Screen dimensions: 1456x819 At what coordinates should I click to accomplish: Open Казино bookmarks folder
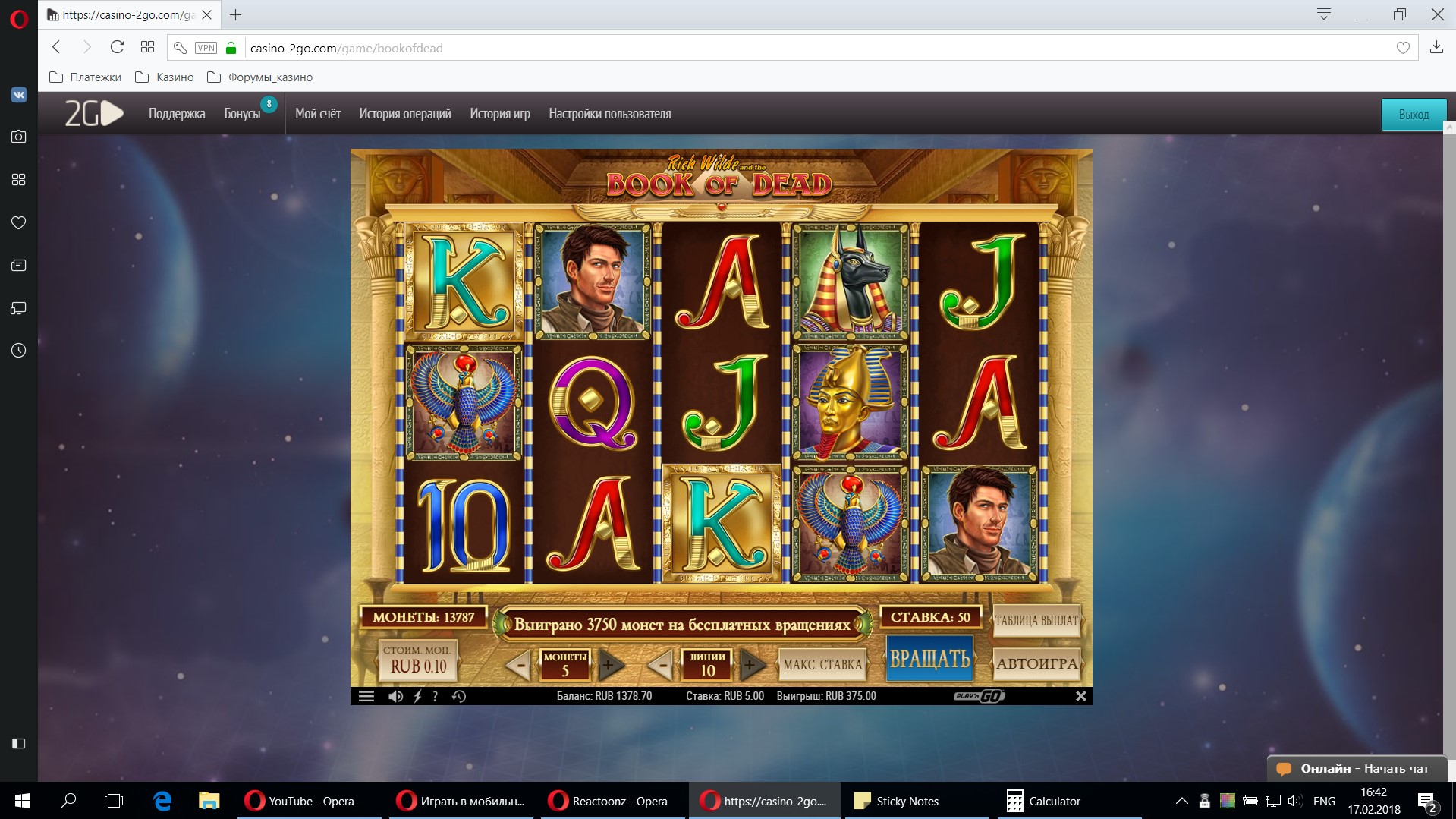tap(164, 77)
